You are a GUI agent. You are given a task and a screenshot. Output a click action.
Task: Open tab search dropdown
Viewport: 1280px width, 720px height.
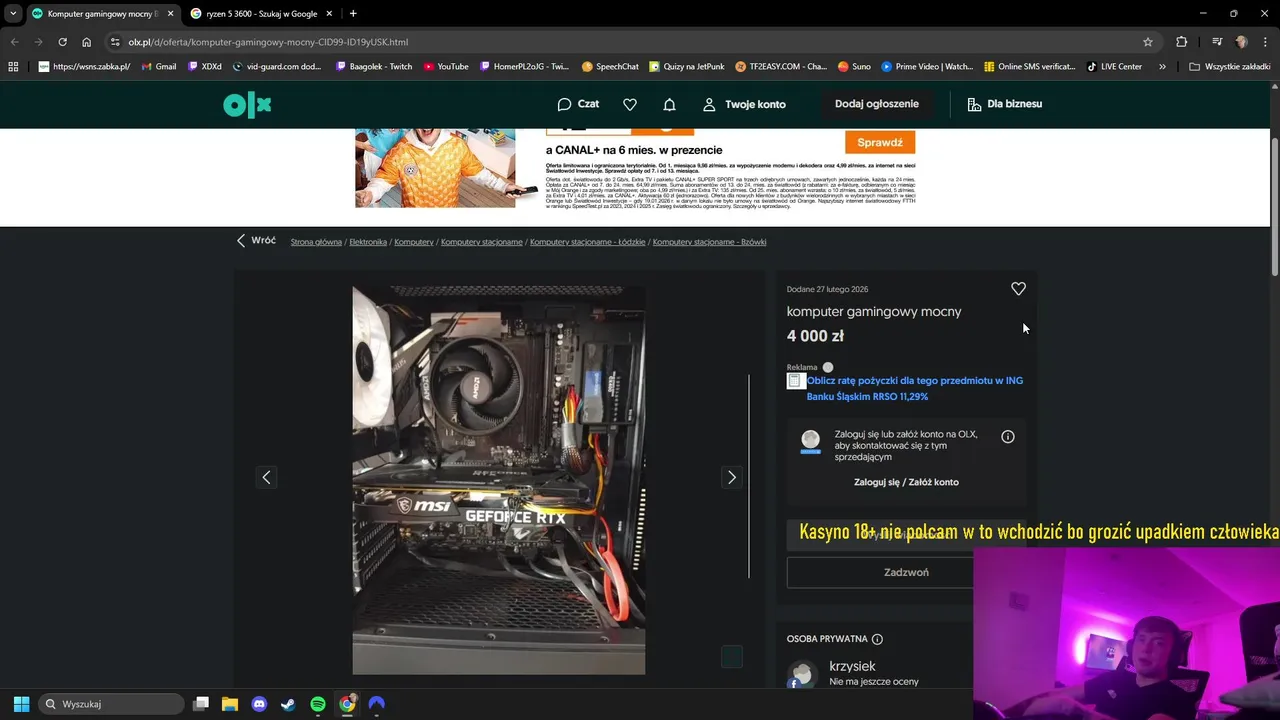pos(13,14)
